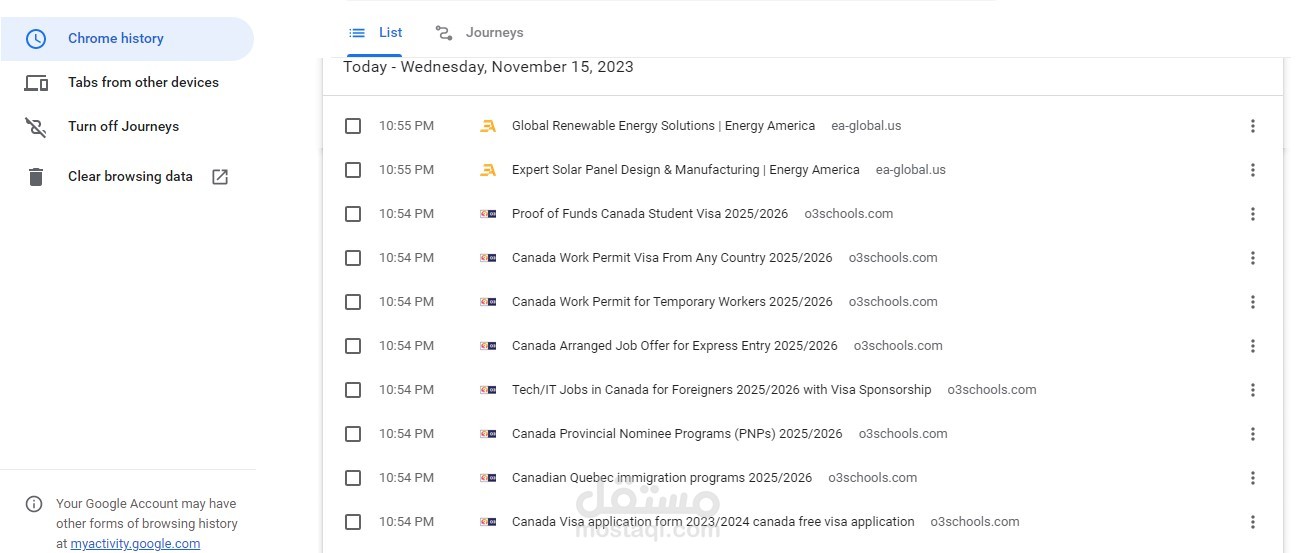This screenshot has width=1297, height=553.
Task: Click favicon of Global Renewable Energy Solutions entry
Action: pyautogui.click(x=488, y=126)
